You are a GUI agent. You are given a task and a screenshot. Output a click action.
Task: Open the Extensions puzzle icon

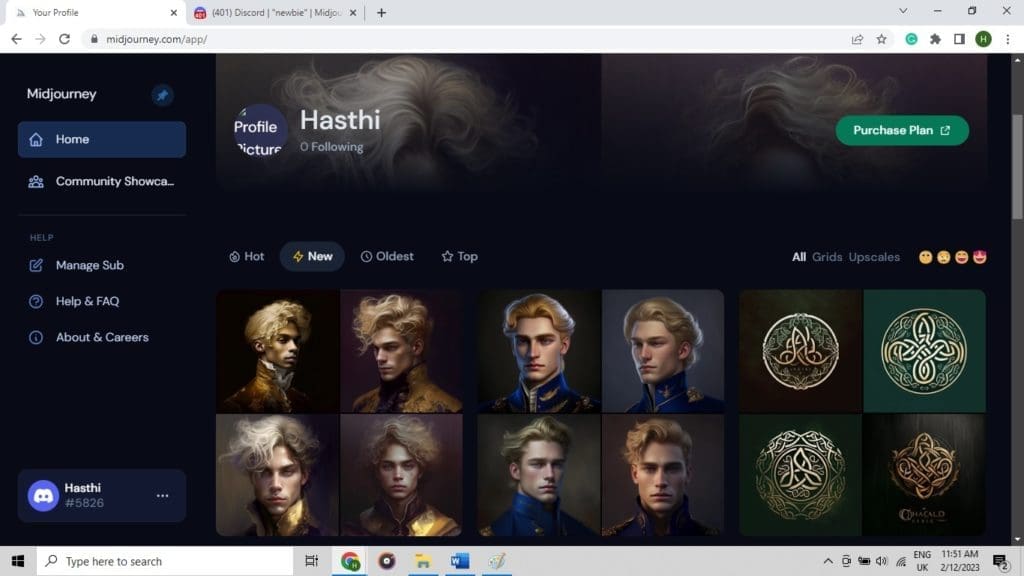click(x=935, y=39)
